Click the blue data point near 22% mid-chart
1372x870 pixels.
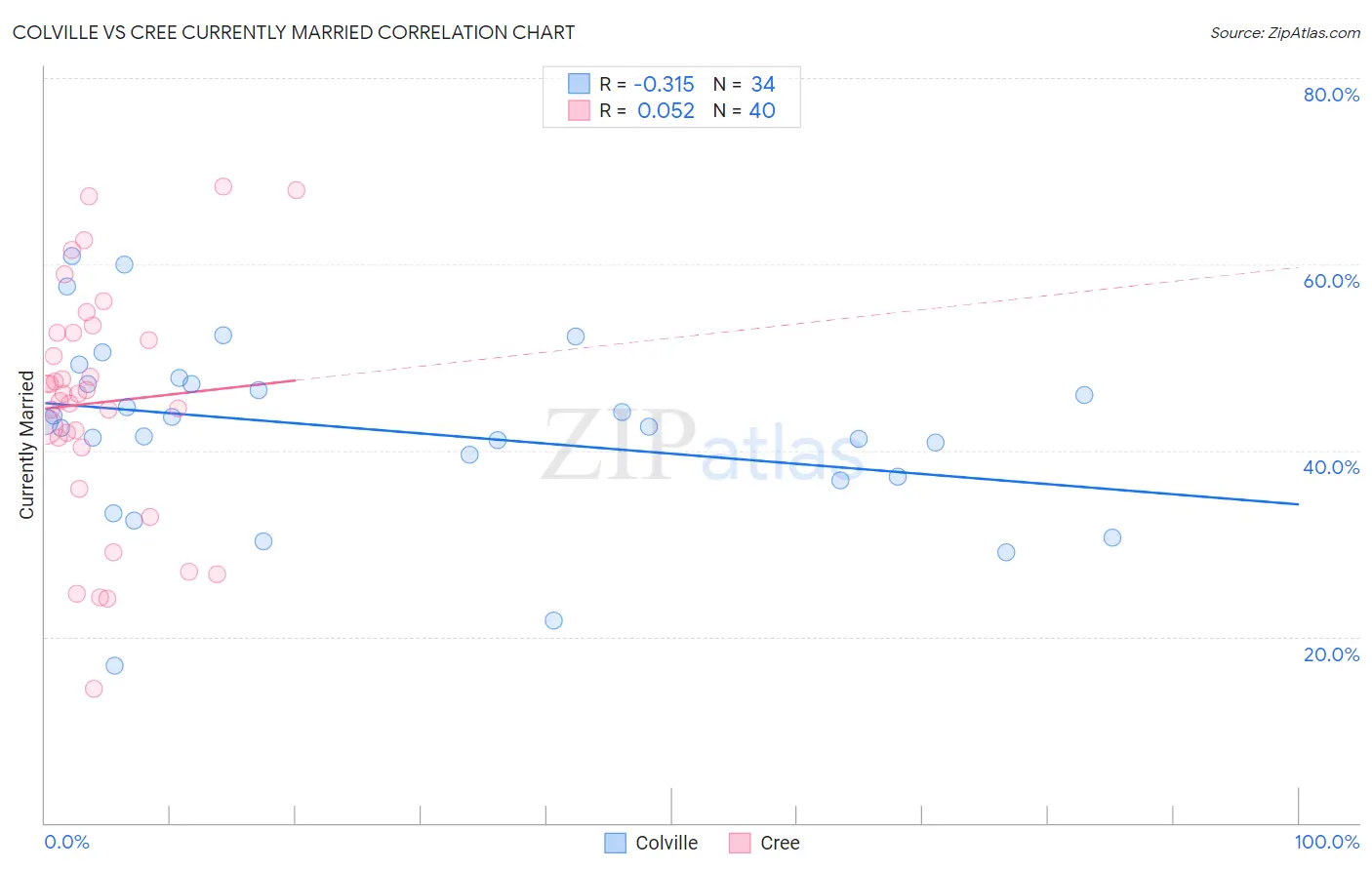tap(553, 620)
